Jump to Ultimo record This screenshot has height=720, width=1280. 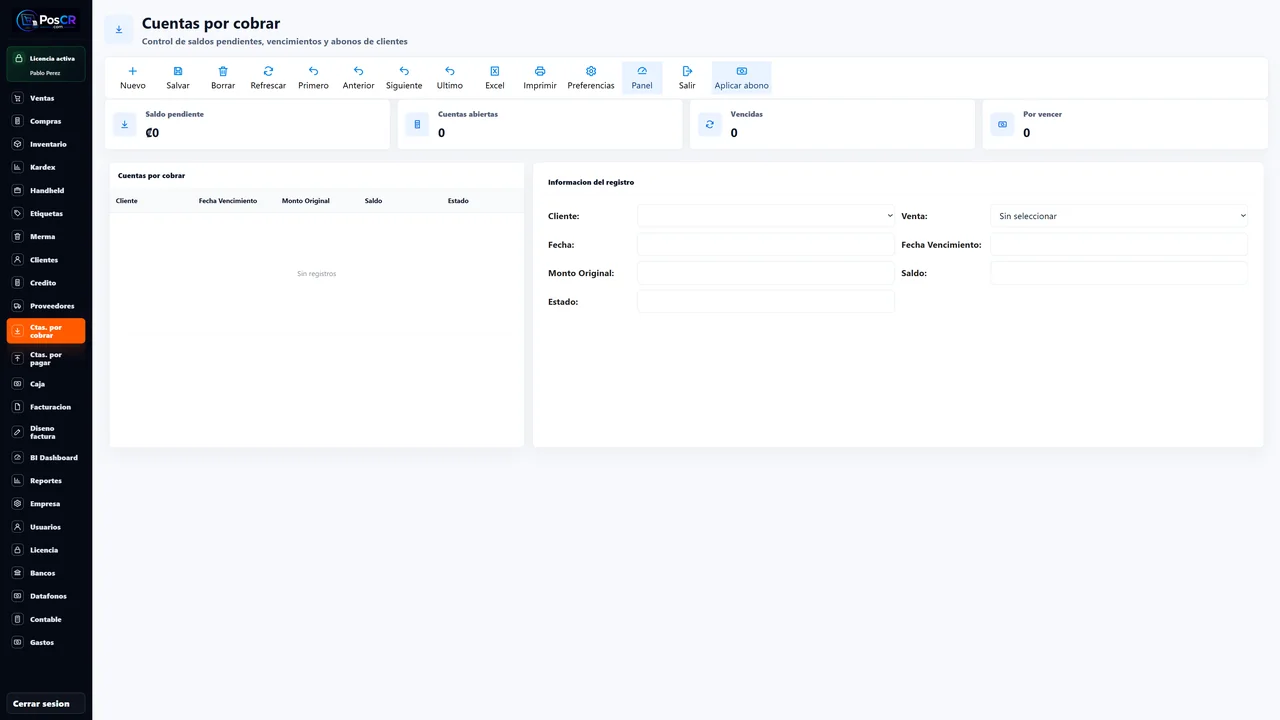(450, 78)
